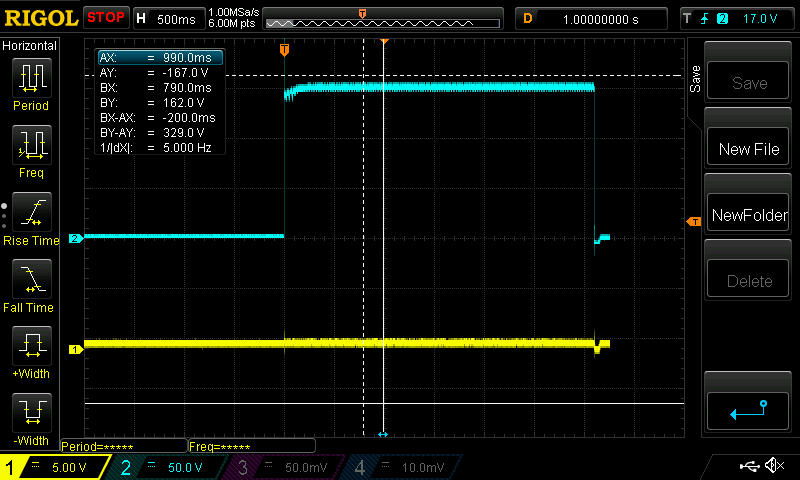Viewport: 800px width, 480px height.
Task: Click the orange trigger position marker T
Action: pyautogui.click(x=285, y=49)
